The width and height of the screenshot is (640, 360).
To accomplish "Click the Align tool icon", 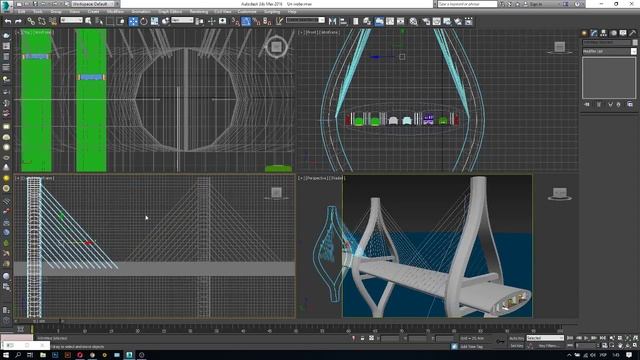I will coord(343,21).
